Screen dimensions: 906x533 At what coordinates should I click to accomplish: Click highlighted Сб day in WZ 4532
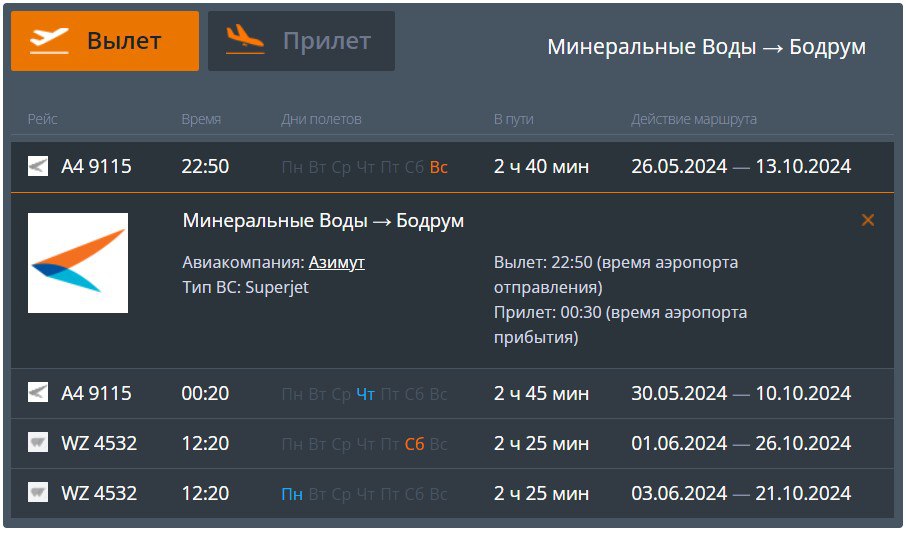tap(414, 444)
